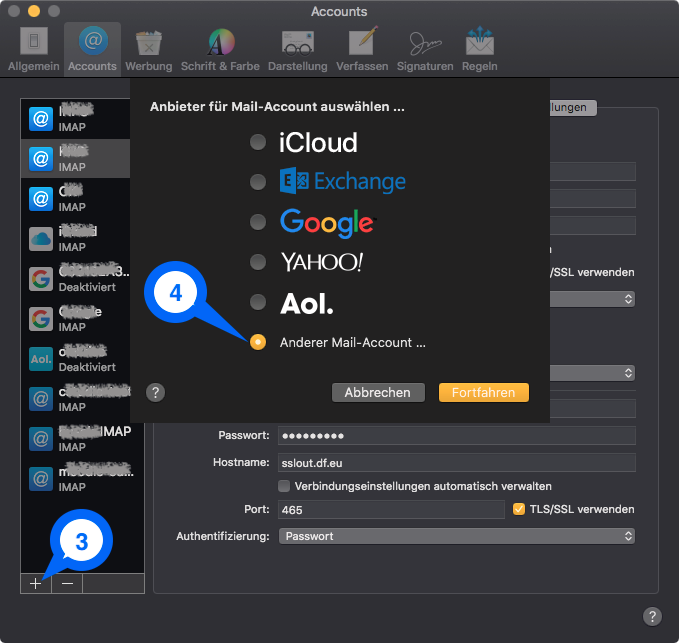The width and height of the screenshot is (679, 643).
Task: Select the Google IMAP account entry
Action: tap(75, 319)
